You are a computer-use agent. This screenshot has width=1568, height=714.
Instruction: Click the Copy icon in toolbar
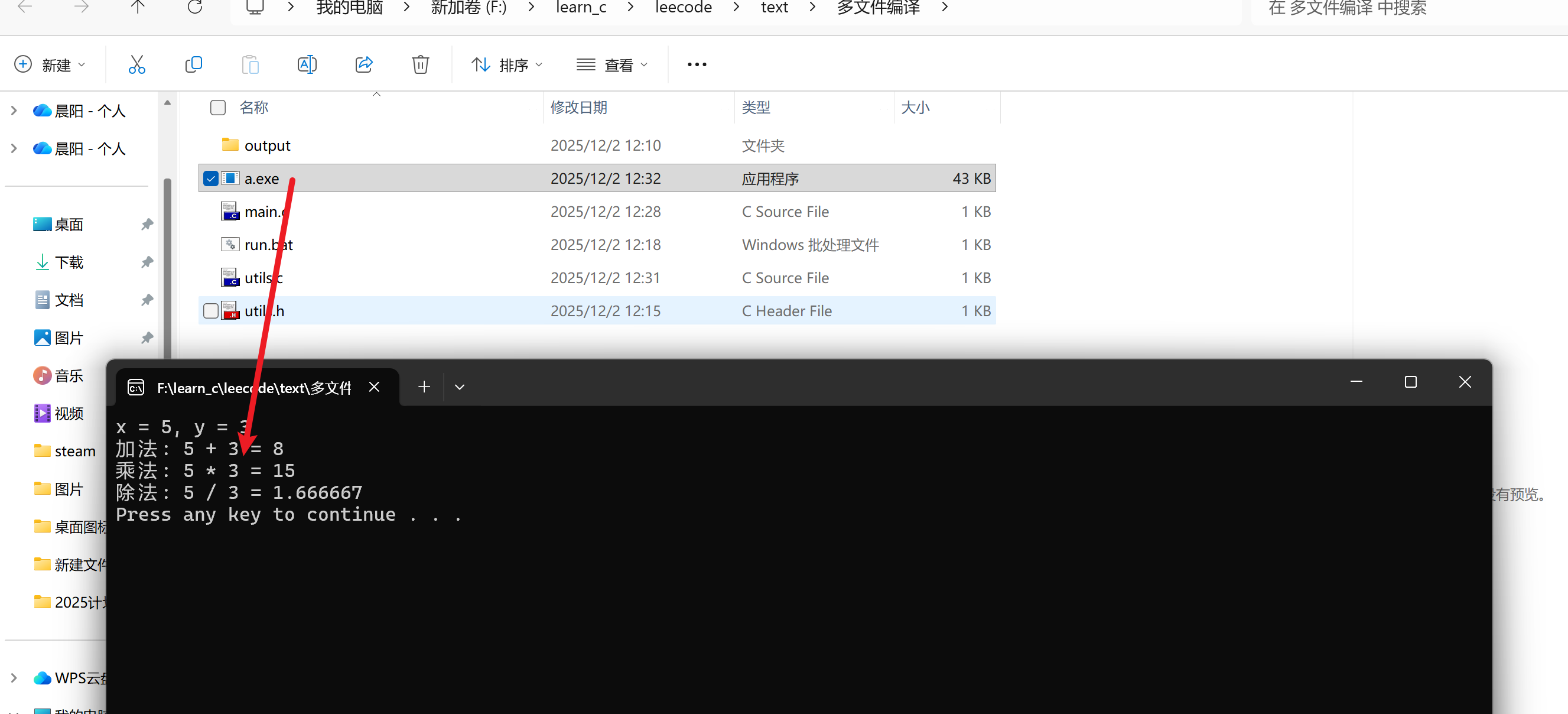coord(193,64)
